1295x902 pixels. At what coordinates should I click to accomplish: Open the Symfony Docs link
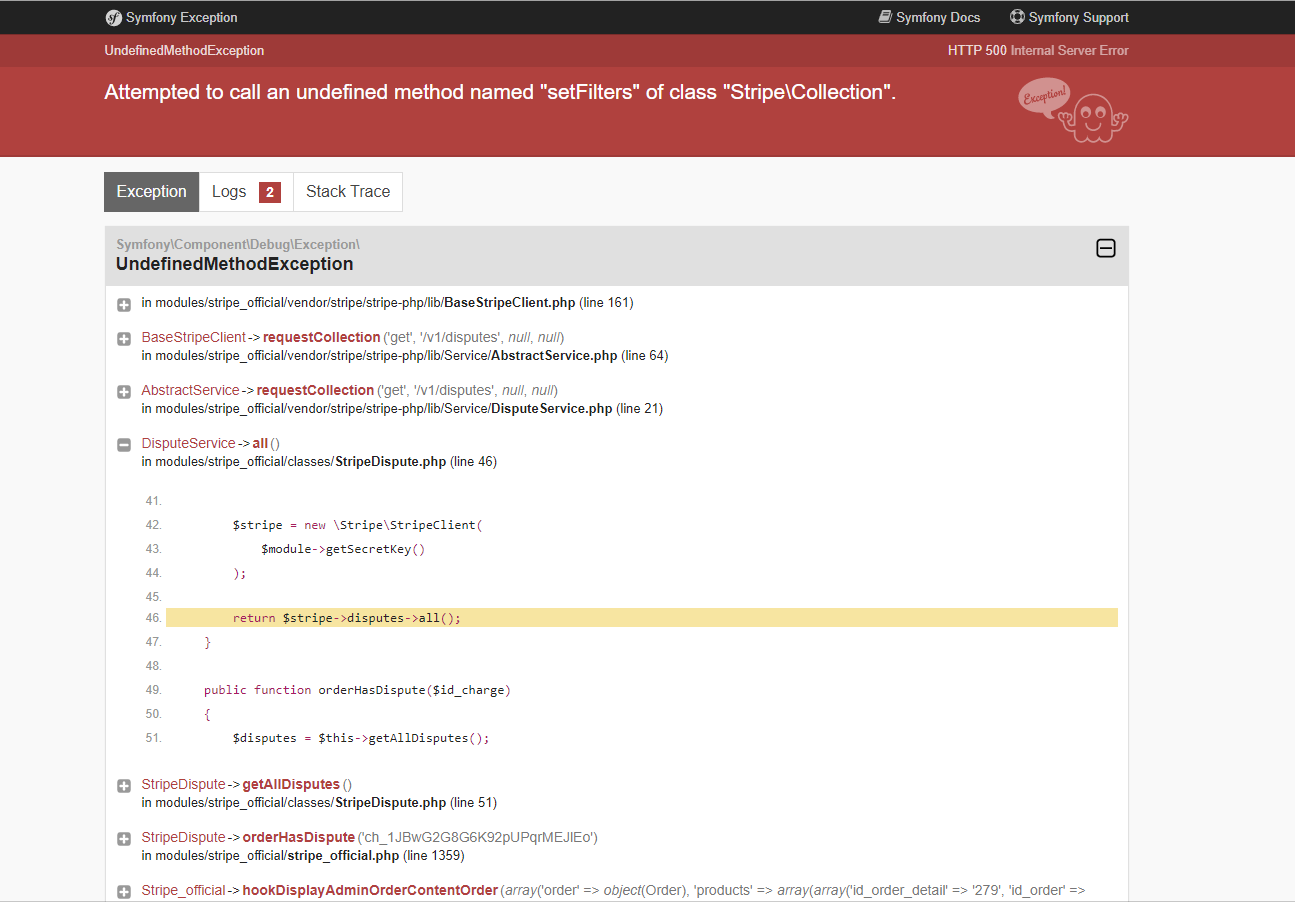pyautogui.click(x=929, y=17)
